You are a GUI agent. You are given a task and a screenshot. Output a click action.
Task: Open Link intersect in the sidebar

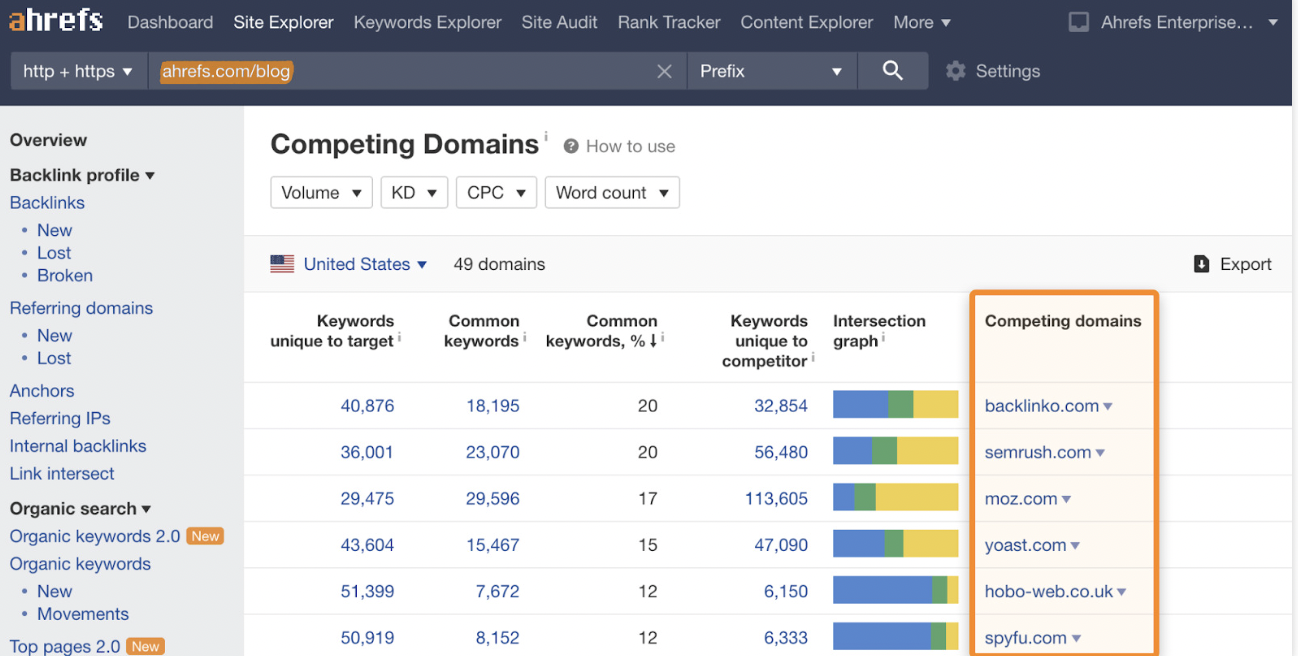pyautogui.click(x=61, y=473)
